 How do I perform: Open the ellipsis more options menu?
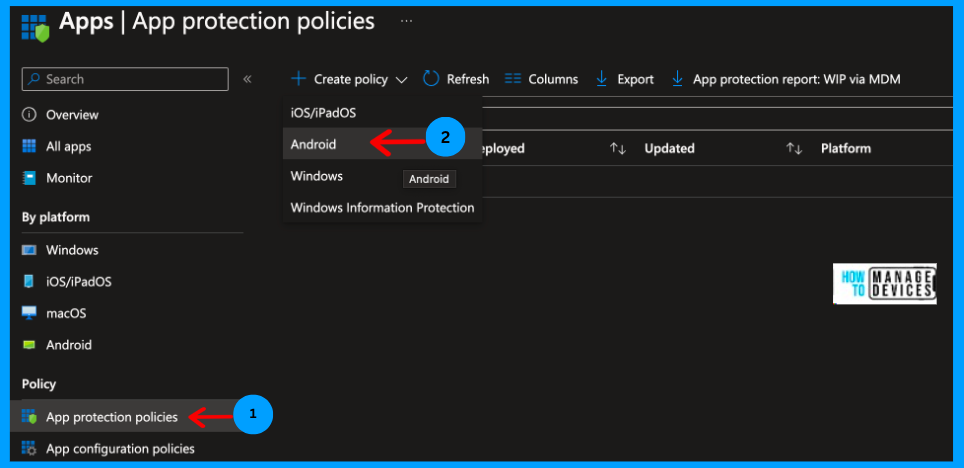406,22
